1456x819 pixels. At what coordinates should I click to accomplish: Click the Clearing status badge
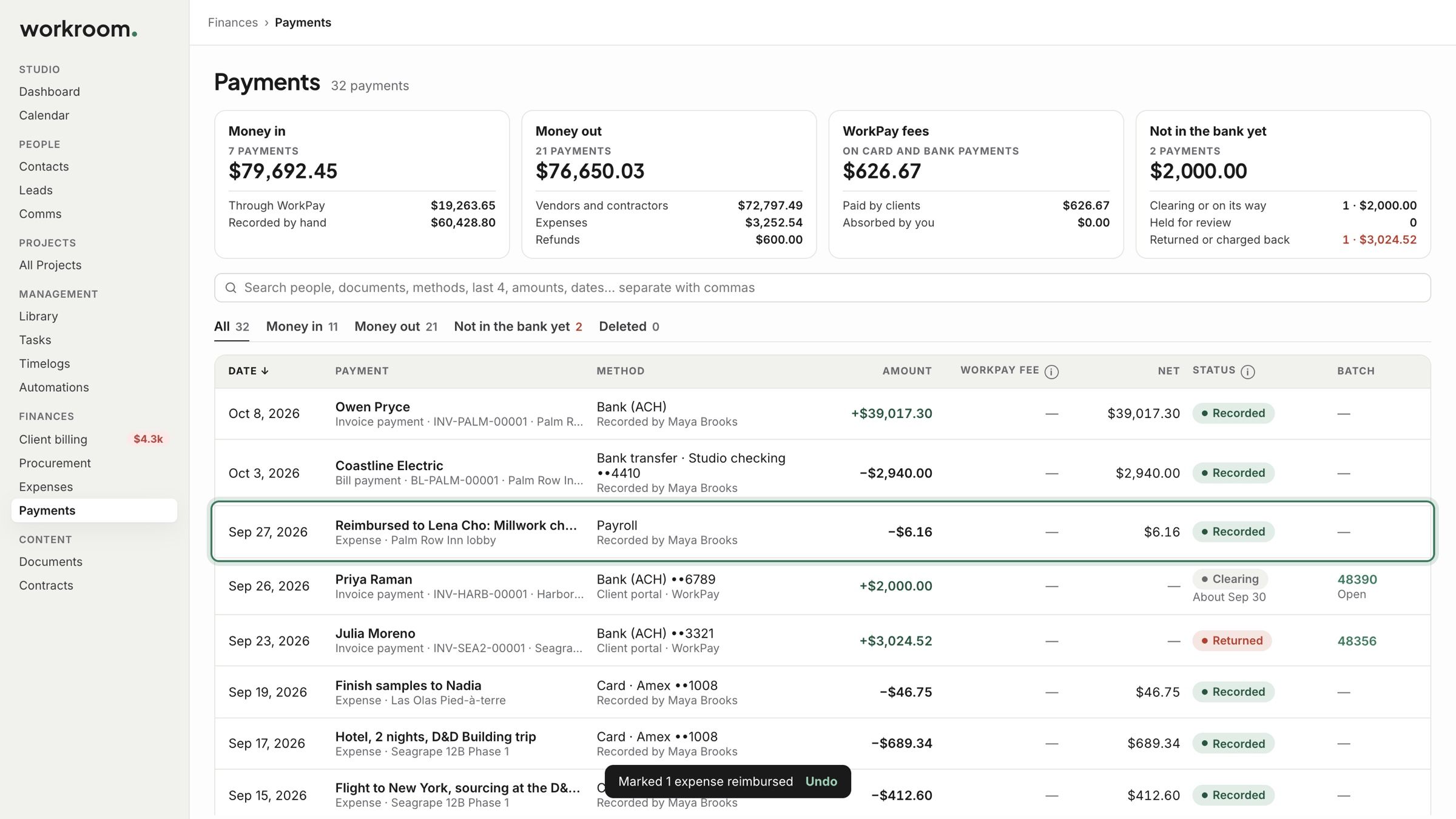point(1230,579)
